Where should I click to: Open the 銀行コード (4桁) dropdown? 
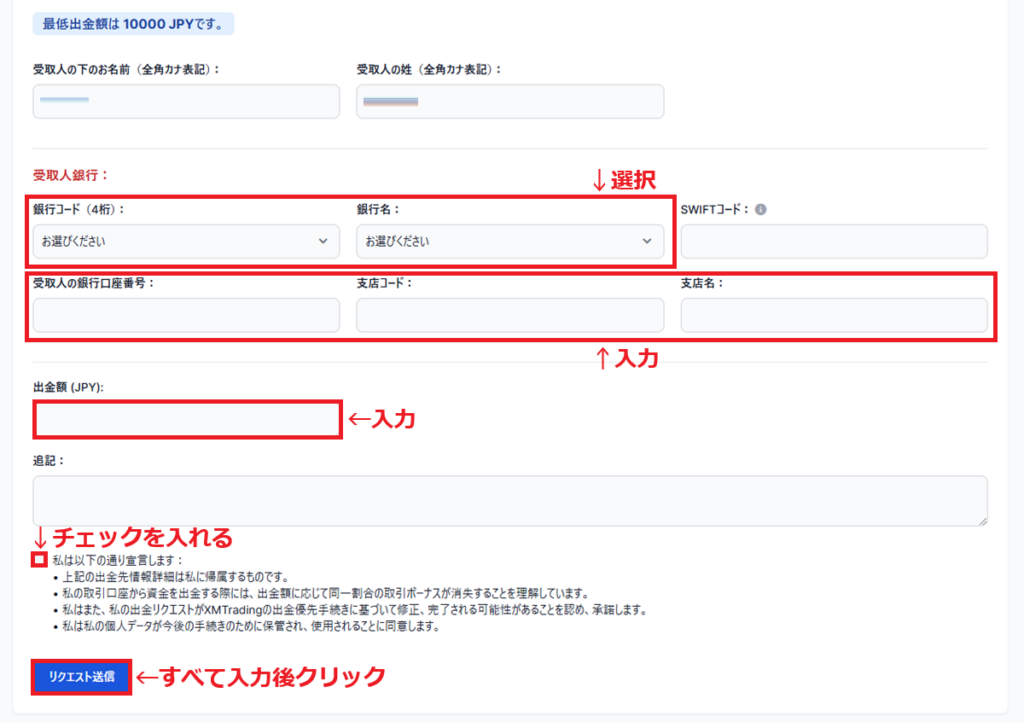click(x=185, y=242)
